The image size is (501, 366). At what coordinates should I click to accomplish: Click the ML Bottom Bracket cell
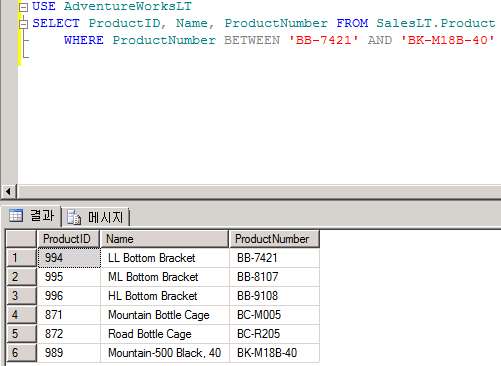pyautogui.click(x=165, y=277)
